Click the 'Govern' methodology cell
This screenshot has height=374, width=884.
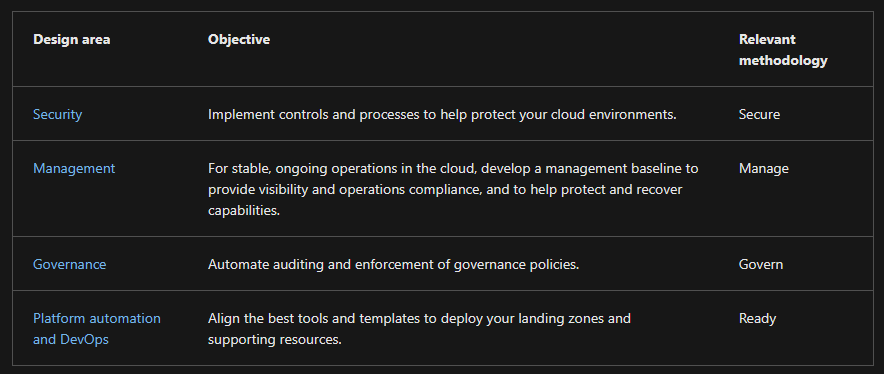tap(761, 264)
